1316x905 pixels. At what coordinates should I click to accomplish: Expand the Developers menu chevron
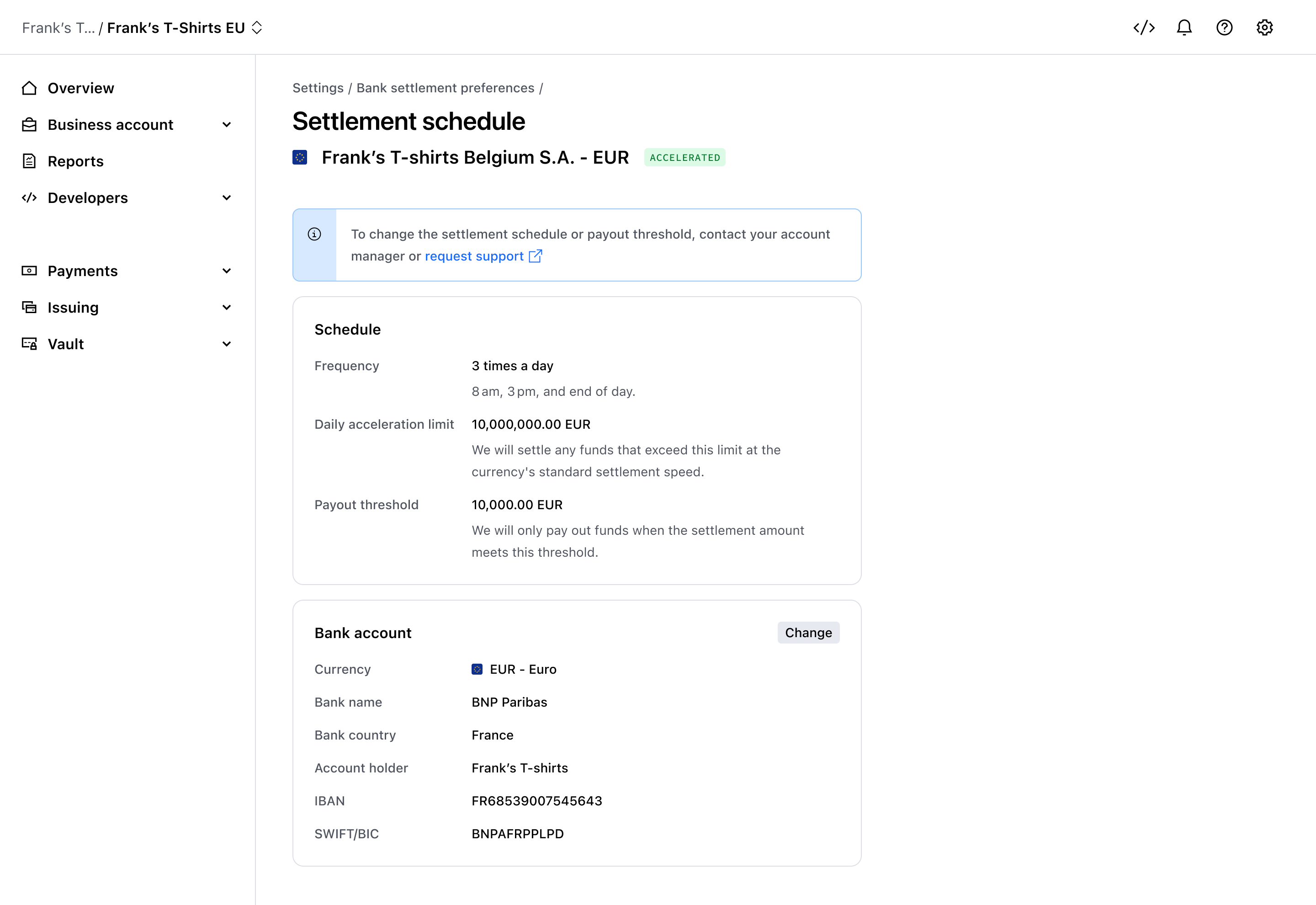227,198
